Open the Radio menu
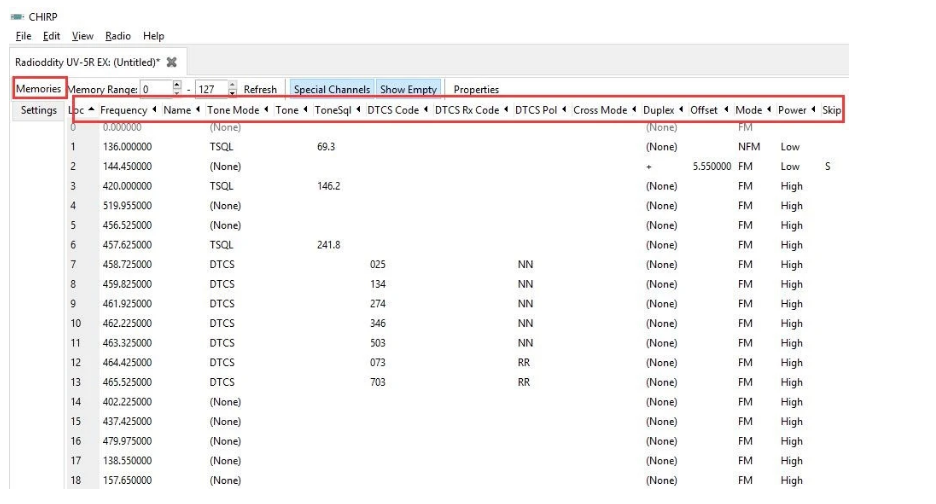Image resolution: width=936 pixels, height=504 pixels. 117,36
